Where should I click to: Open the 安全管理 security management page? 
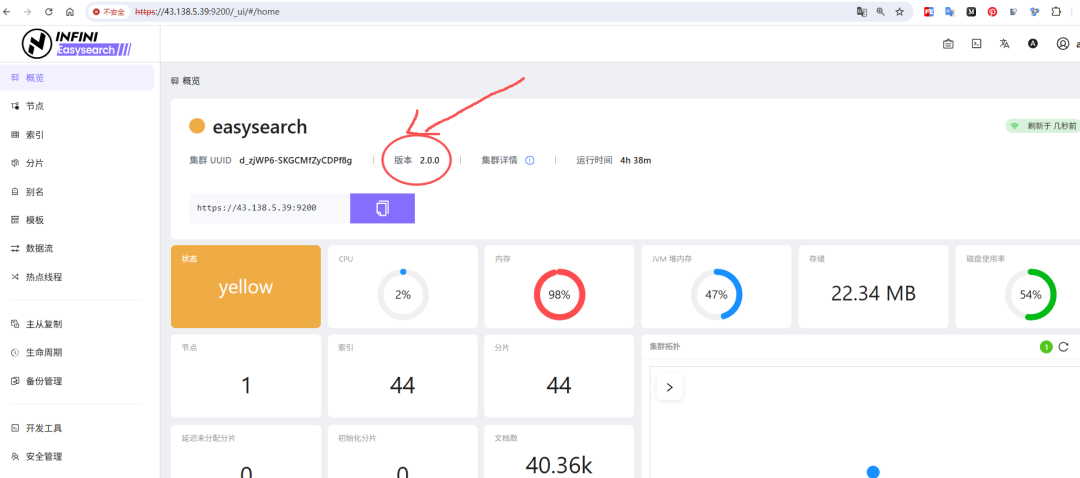click(x=77, y=457)
